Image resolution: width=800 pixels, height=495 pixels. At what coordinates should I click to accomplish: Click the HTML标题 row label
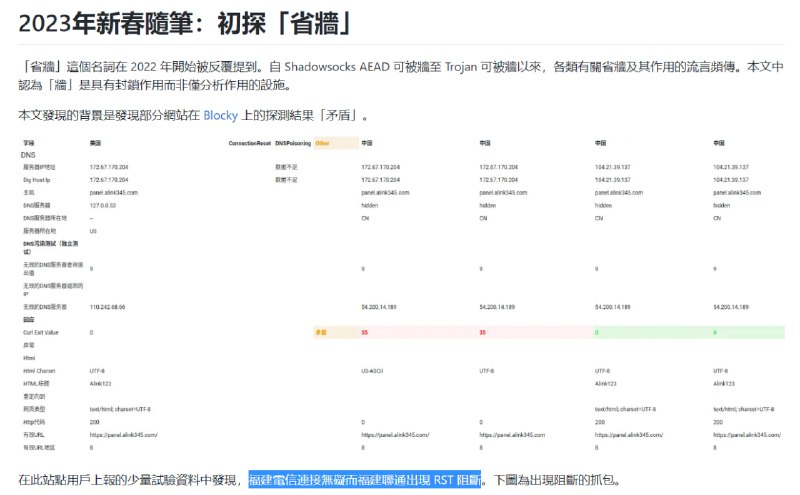point(36,384)
